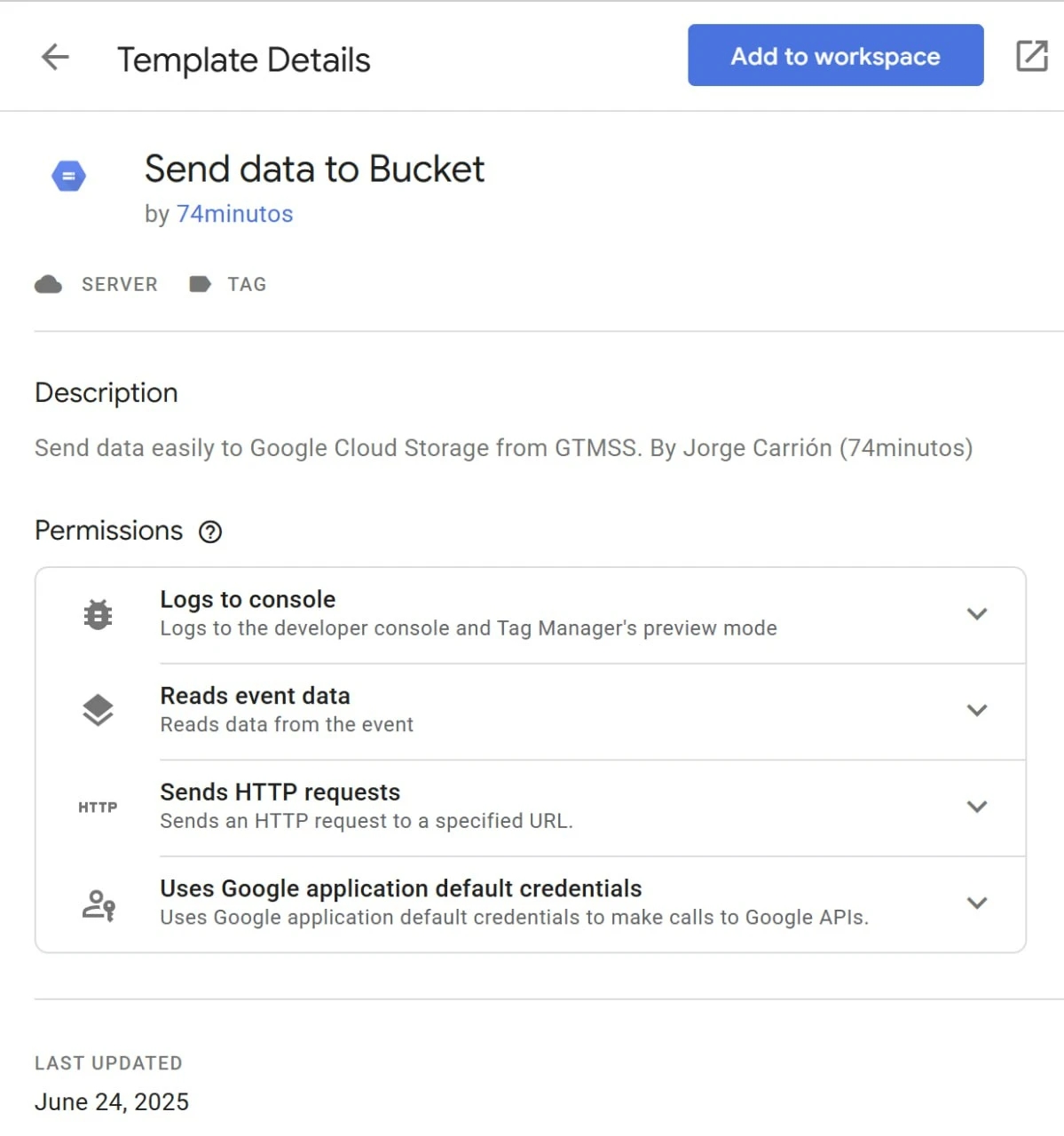Image resolution: width=1064 pixels, height=1136 pixels.
Task: Go back using the left arrow icon
Action: pos(55,57)
